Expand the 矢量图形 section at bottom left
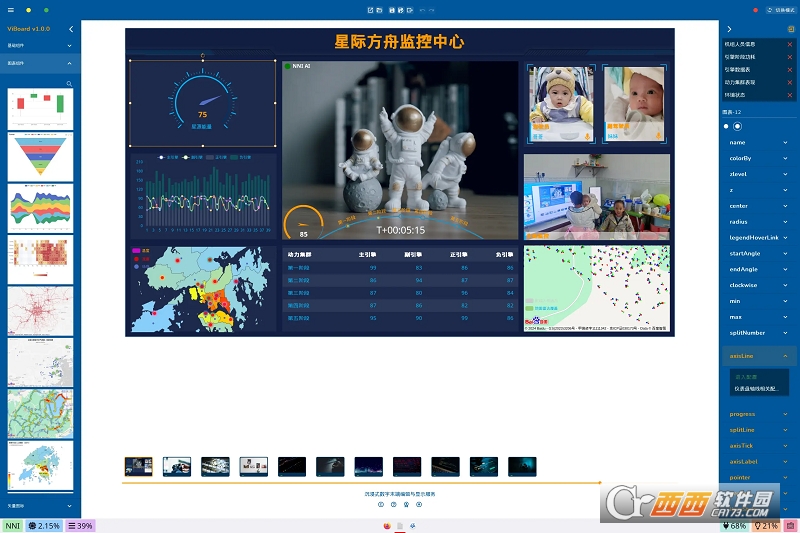This screenshot has height=533, width=800. (x=40, y=506)
